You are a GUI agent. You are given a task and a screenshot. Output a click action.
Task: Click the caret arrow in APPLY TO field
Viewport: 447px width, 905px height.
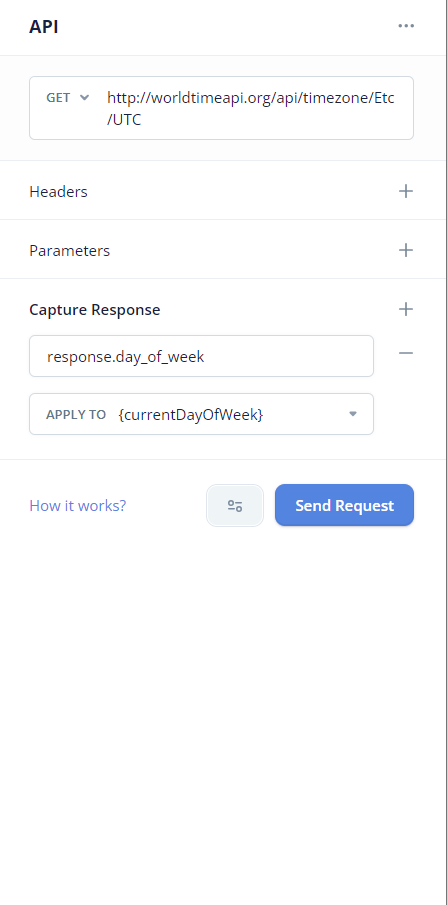pos(353,414)
